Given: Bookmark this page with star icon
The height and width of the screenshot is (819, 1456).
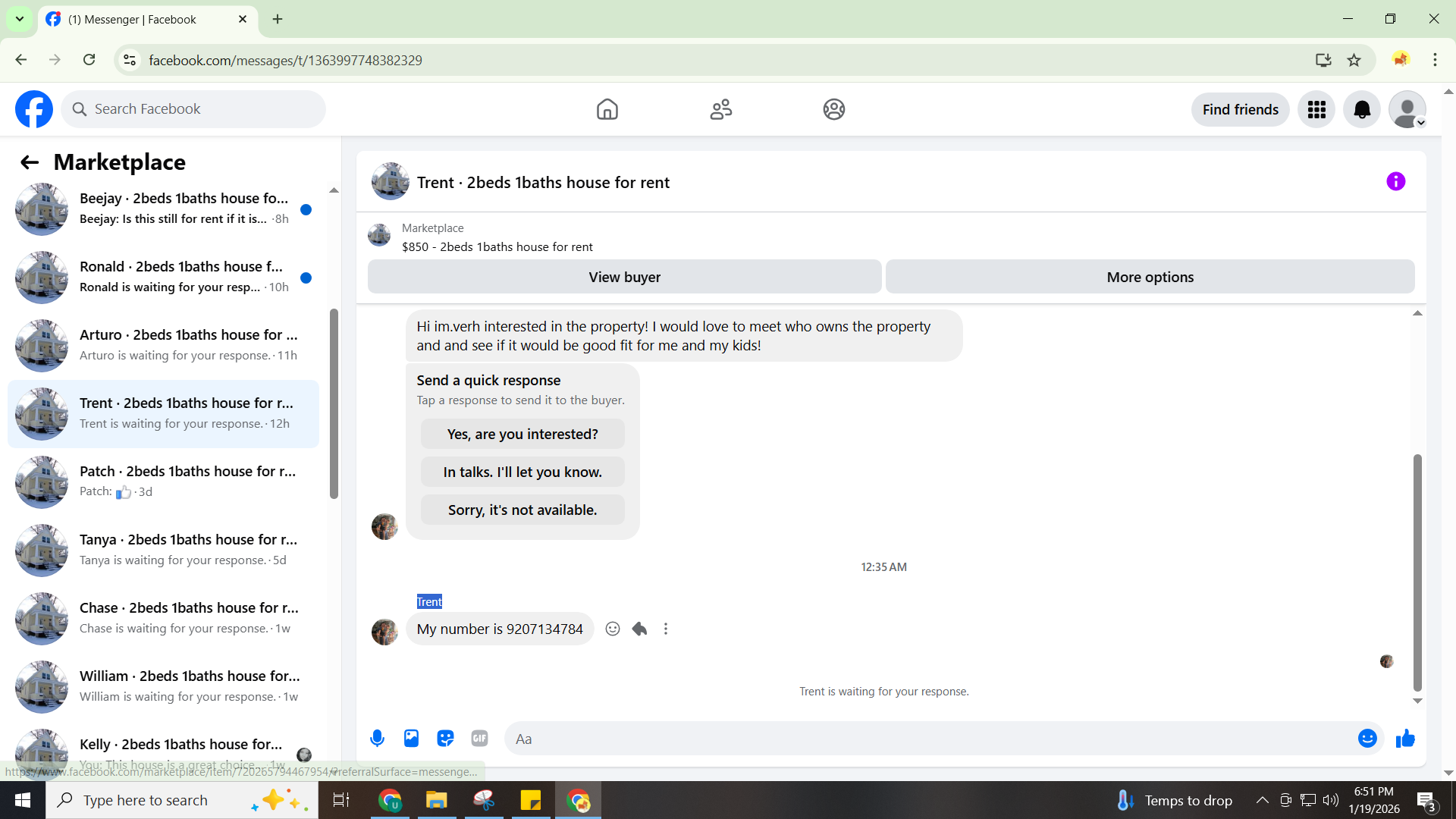Looking at the screenshot, I should click(1354, 60).
